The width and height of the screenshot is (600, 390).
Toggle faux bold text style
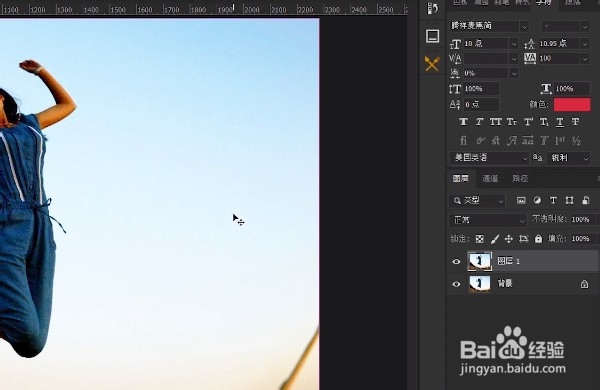463,122
